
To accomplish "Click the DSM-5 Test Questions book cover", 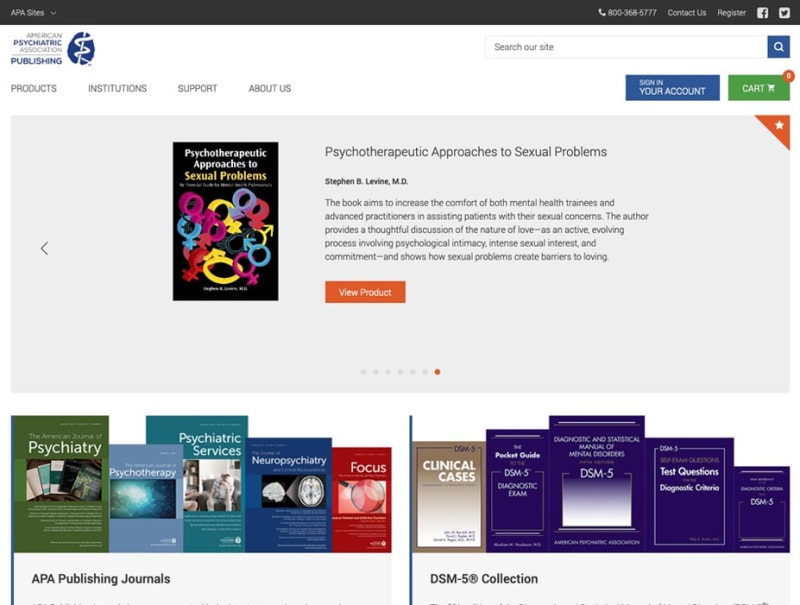I will tap(689, 495).
